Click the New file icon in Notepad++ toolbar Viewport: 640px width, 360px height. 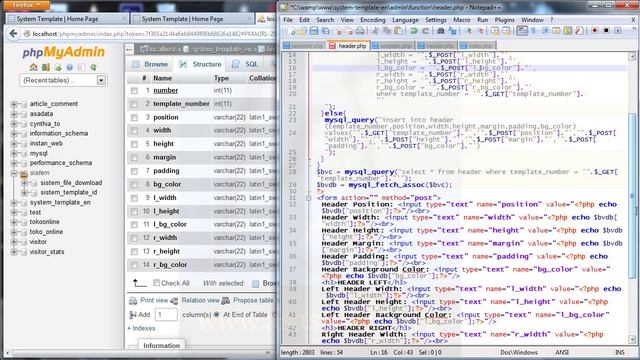coord(291,31)
